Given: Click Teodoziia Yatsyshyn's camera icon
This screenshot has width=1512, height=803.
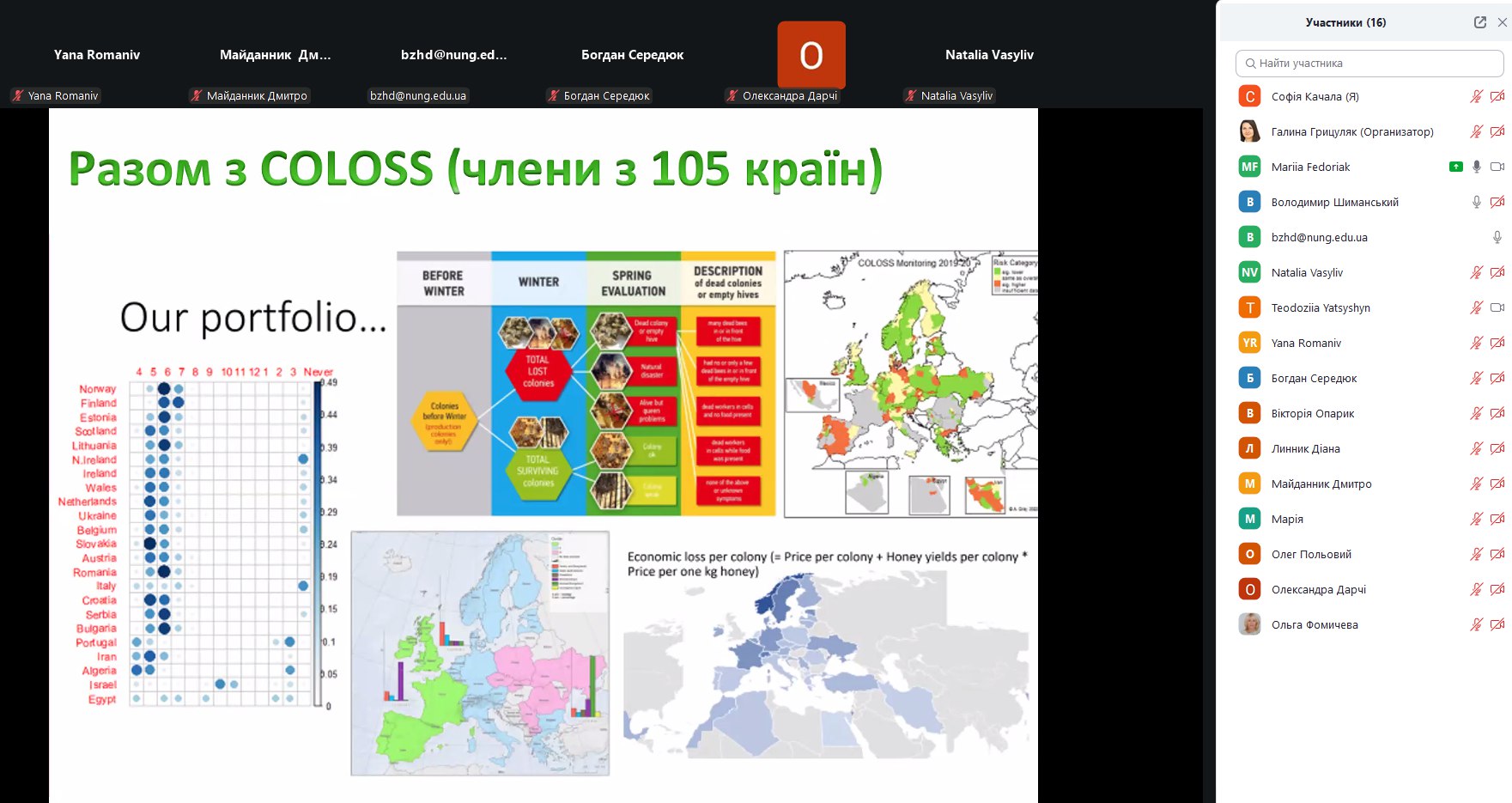Looking at the screenshot, I should [x=1497, y=307].
